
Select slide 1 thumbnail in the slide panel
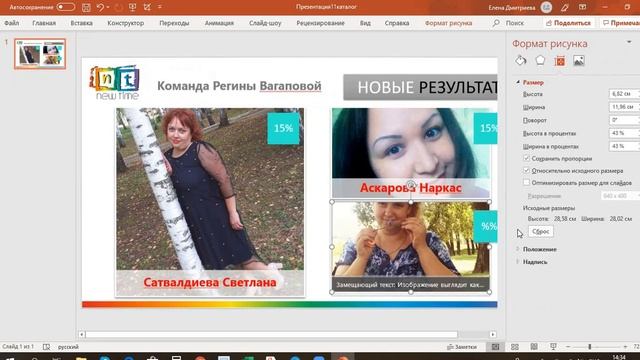pyautogui.click(x=40, y=54)
